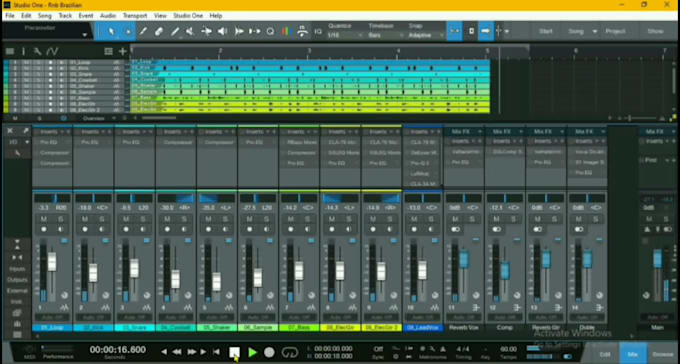Toggle the Autoscroll arrow button
The width and height of the screenshot is (680, 364).
pyautogui.click(x=485, y=31)
